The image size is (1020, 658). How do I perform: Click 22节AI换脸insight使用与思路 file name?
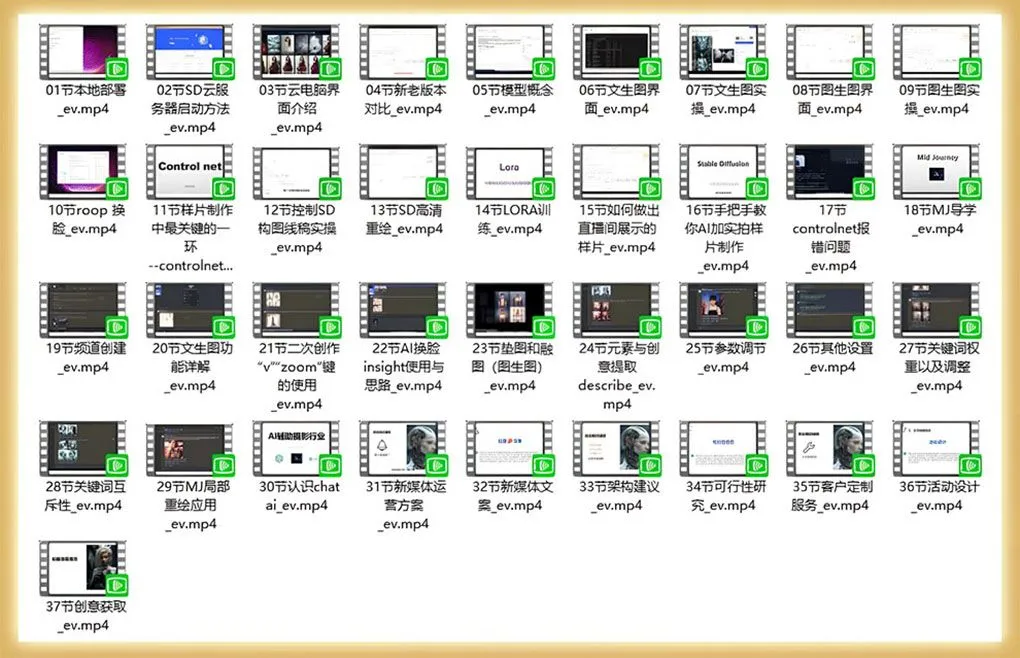click(403, 366)
